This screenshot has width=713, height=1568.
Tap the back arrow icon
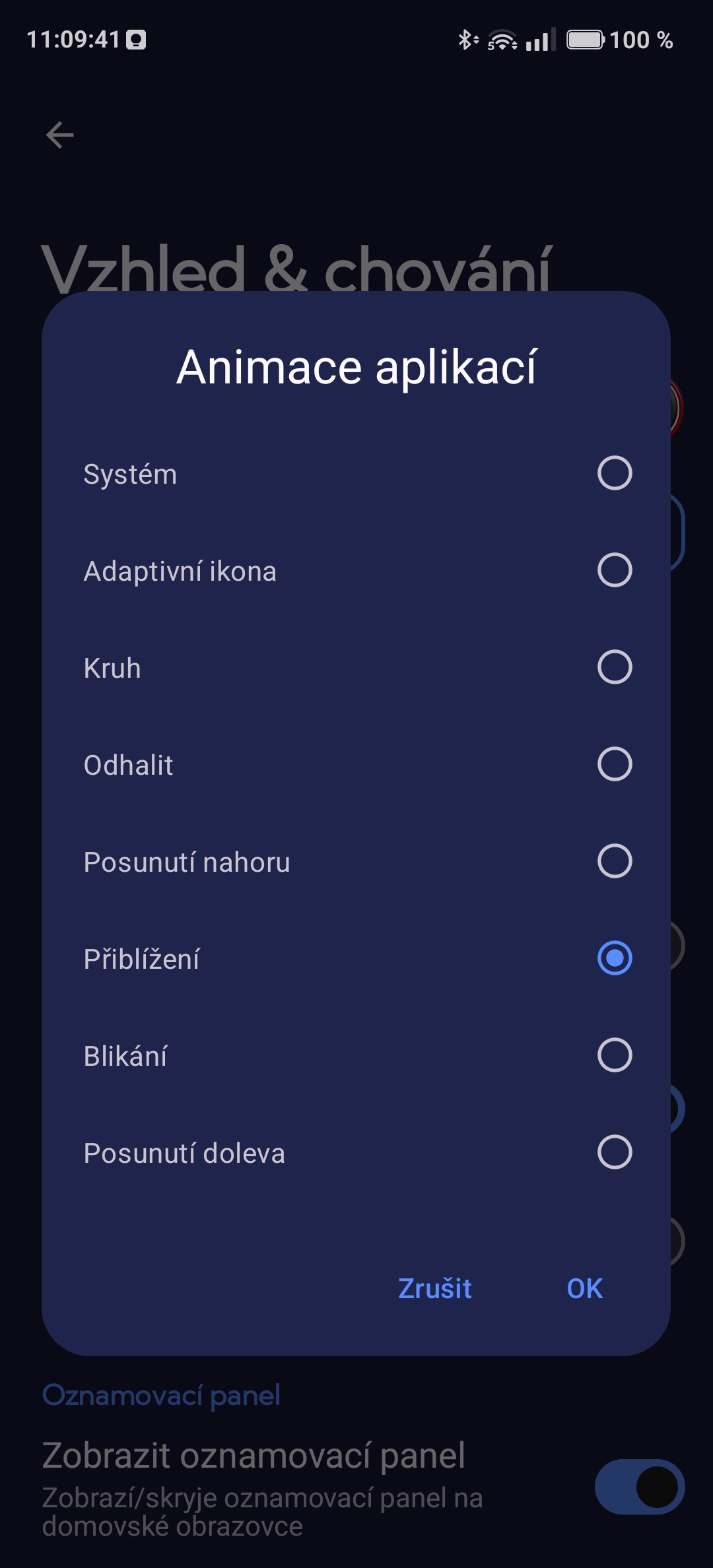[59, 135]
